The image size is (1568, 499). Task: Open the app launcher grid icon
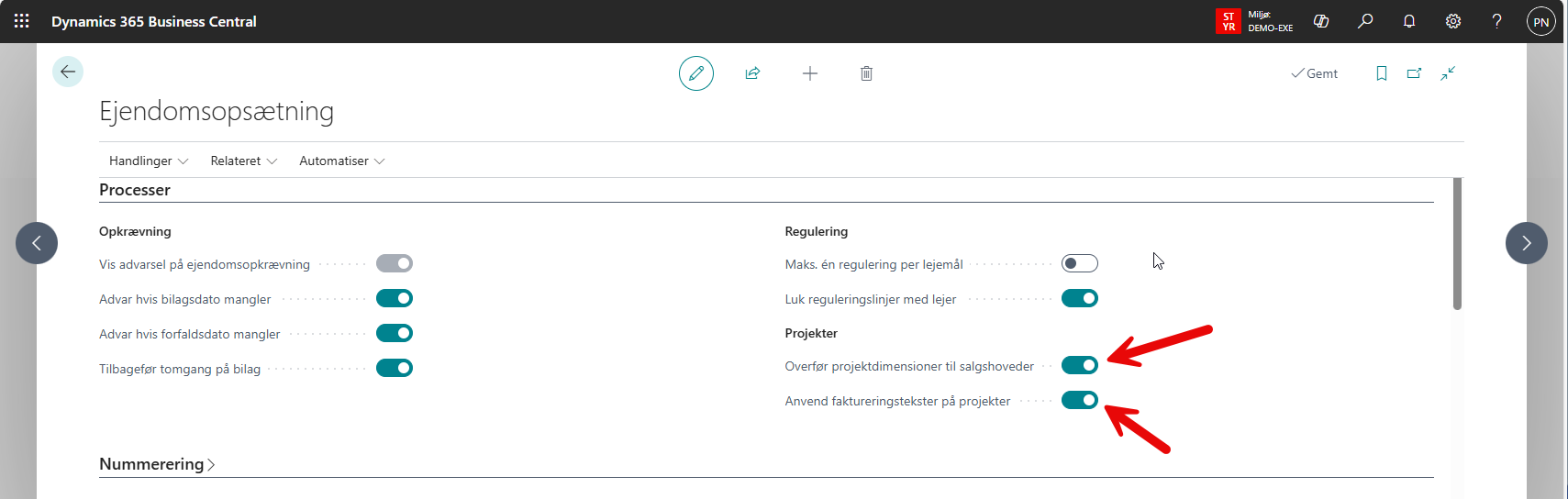coord(22,21)
